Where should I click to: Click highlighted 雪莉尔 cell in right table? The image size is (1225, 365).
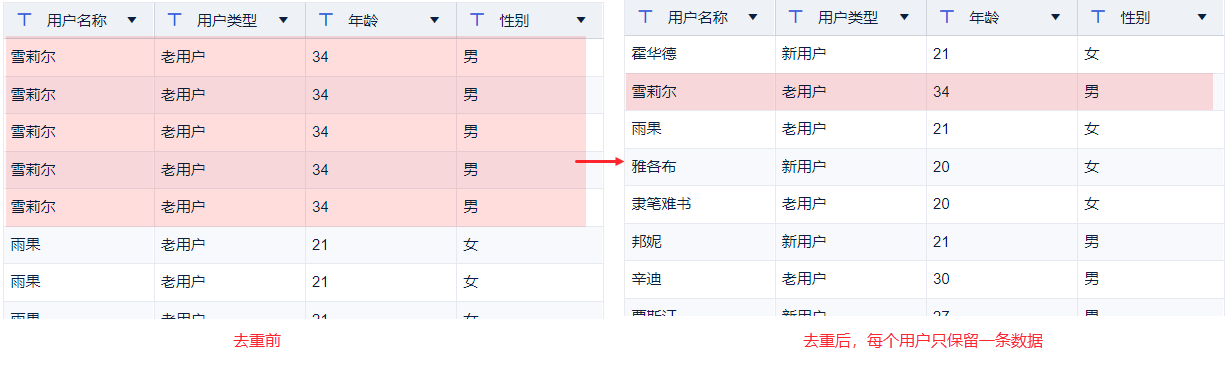click(700, 91)
